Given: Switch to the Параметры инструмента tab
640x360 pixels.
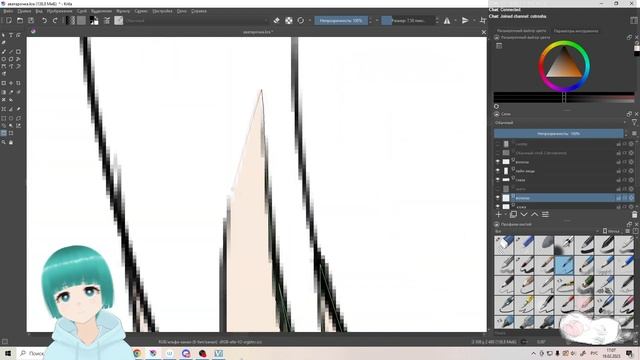Looking at the screenshot, I should [x=576, y=31].
